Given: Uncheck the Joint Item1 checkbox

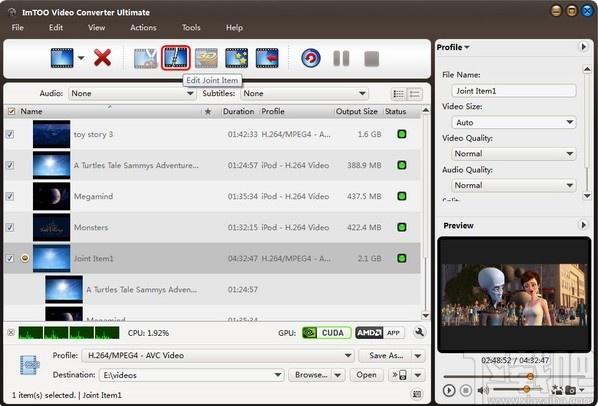Looking at the screenshot, I should [10, 258].
